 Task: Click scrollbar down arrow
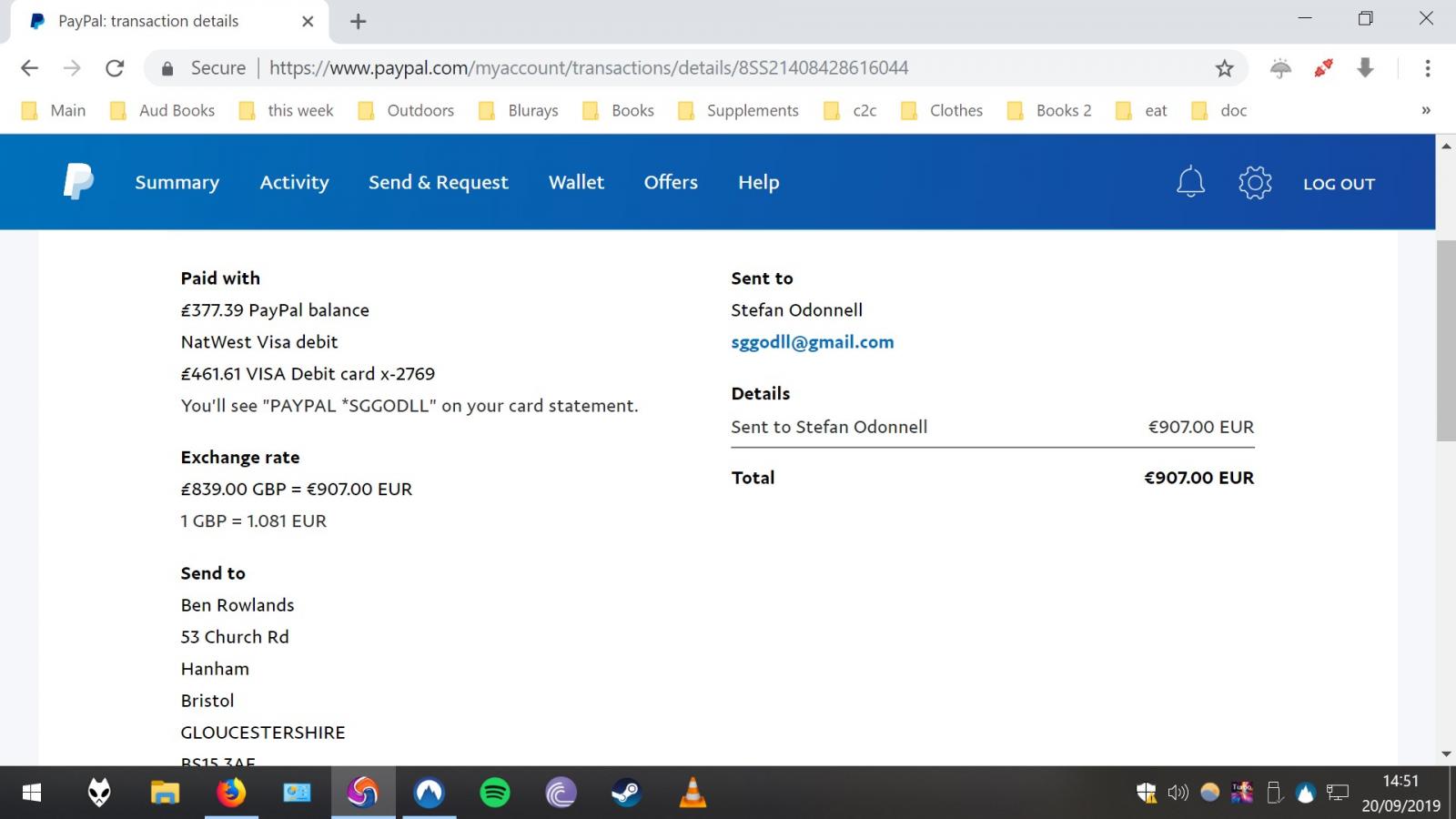pyautogui.click(x=1446, y=754)
